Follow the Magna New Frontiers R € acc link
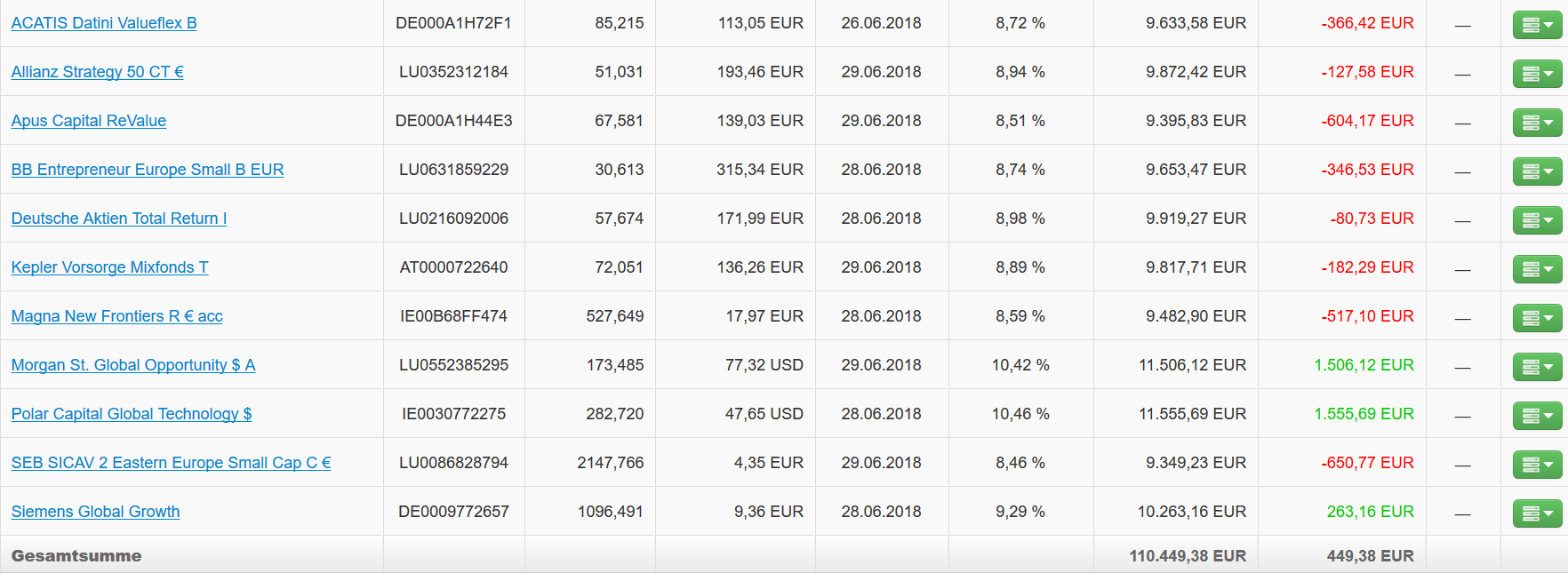 tap(116, 316)
